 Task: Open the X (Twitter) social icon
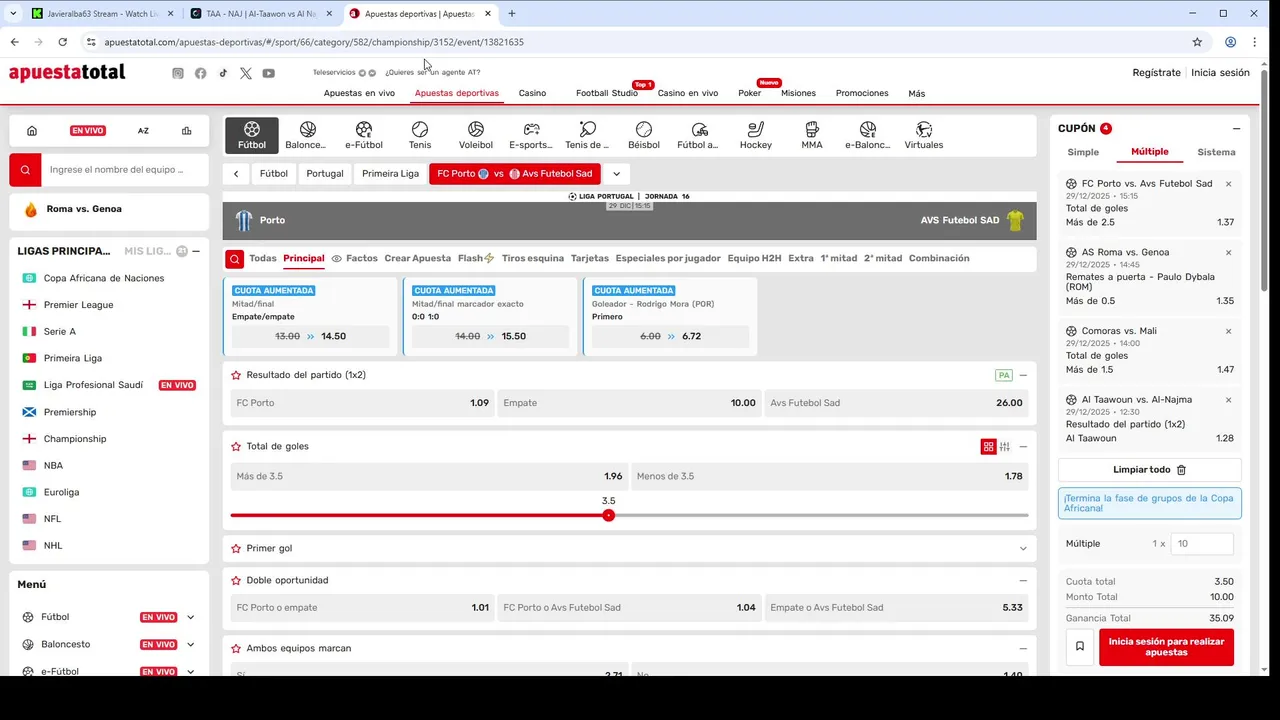click(x=246, y=73)
